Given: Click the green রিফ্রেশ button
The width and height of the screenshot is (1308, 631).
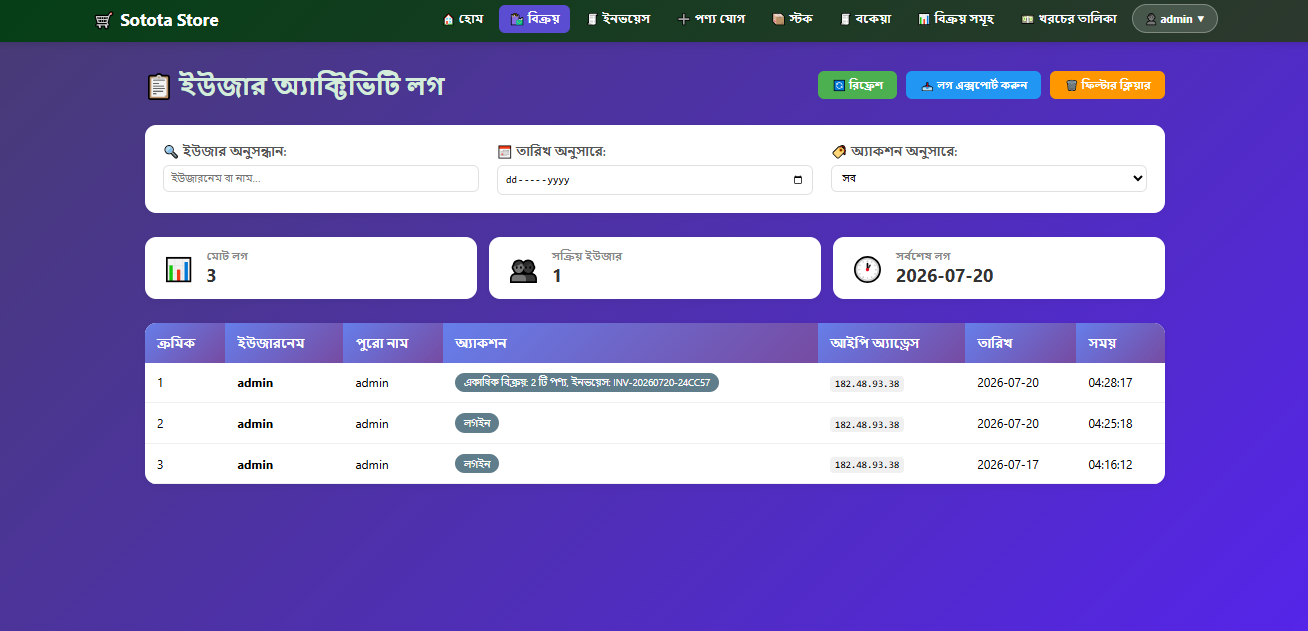Looking at the screenshot, I should [858, 85].
